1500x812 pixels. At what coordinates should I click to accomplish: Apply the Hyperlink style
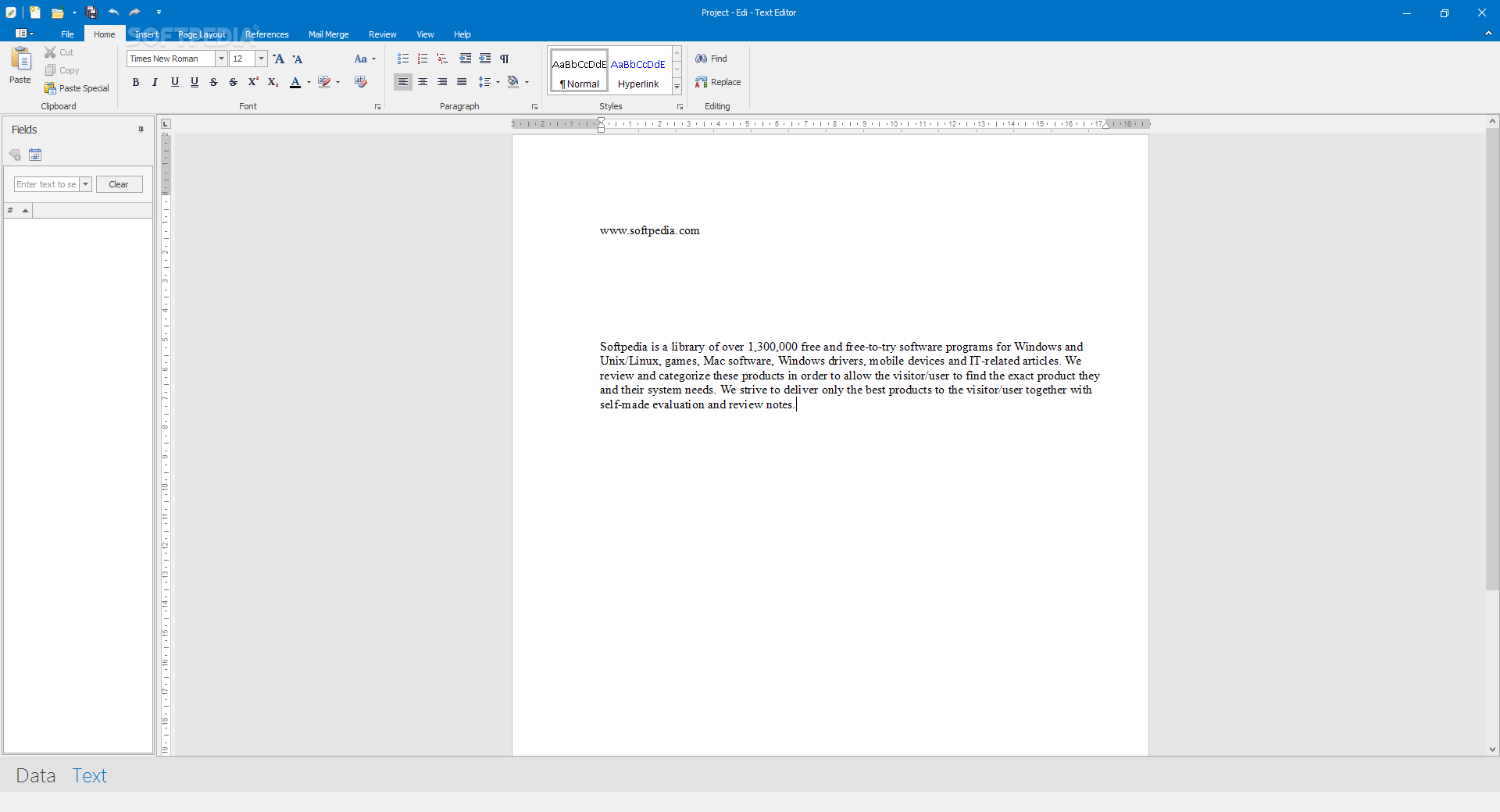(x=638, y=71)
